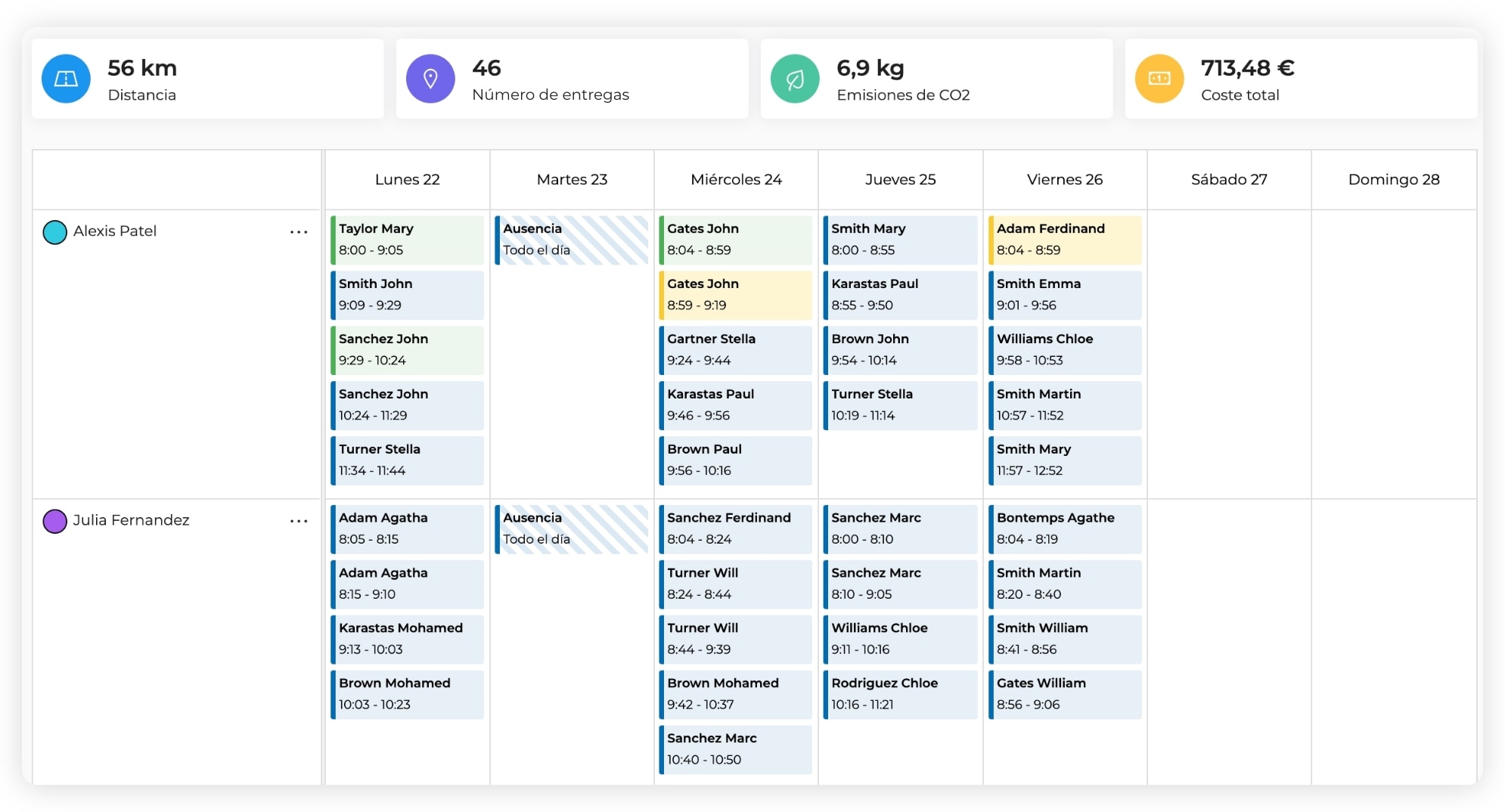This screenshot has width=1505, height=812.
Task: Click Julia Fernandez's Tuesday Ausencia block
Action: click(x=572, y=528)
